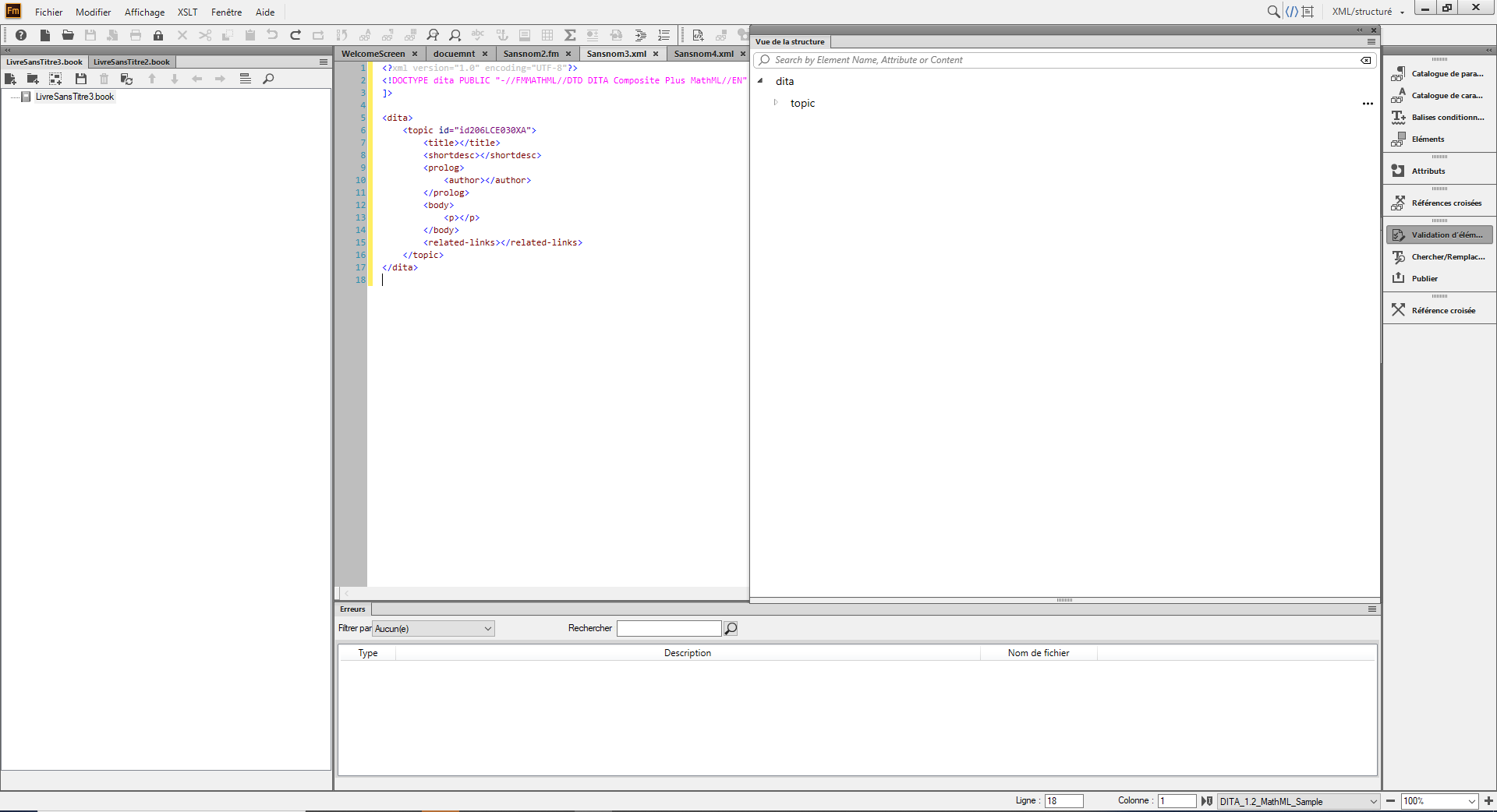Click the save book icon in book panel
Screen dimensions: 1497x812
click(80, 79)
